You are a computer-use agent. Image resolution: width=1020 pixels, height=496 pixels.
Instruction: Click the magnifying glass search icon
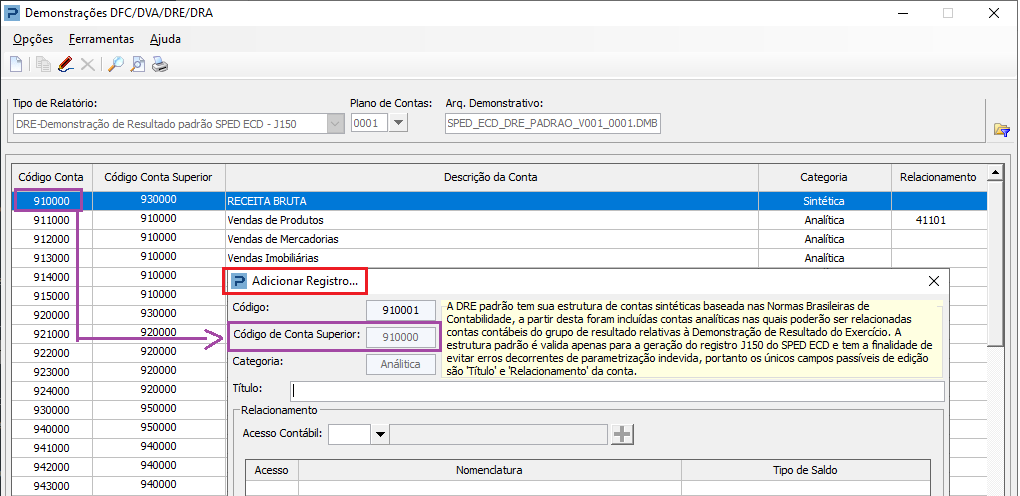coord(116,64)
